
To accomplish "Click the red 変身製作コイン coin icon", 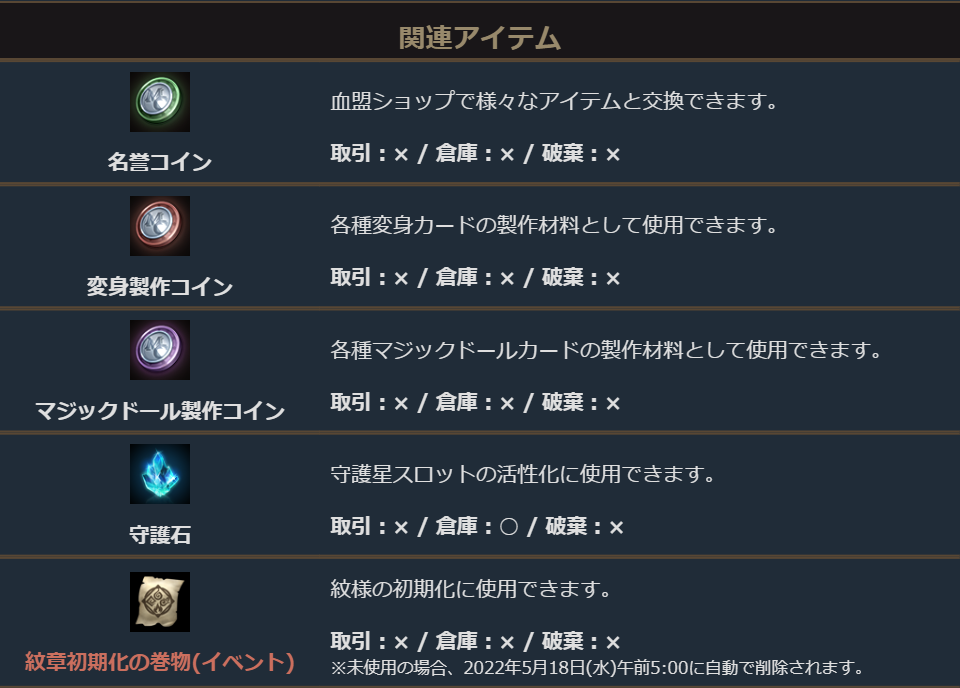I will point(160,226).
